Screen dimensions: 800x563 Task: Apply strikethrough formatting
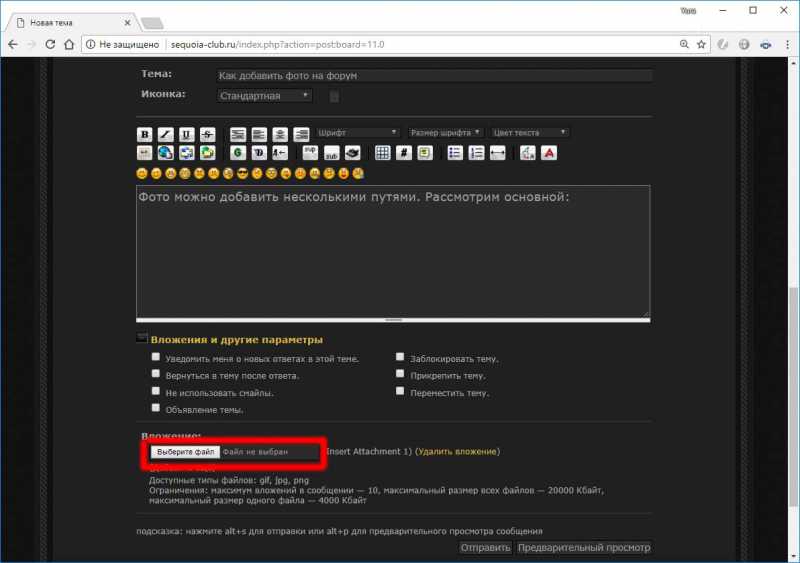click(206, 133)
